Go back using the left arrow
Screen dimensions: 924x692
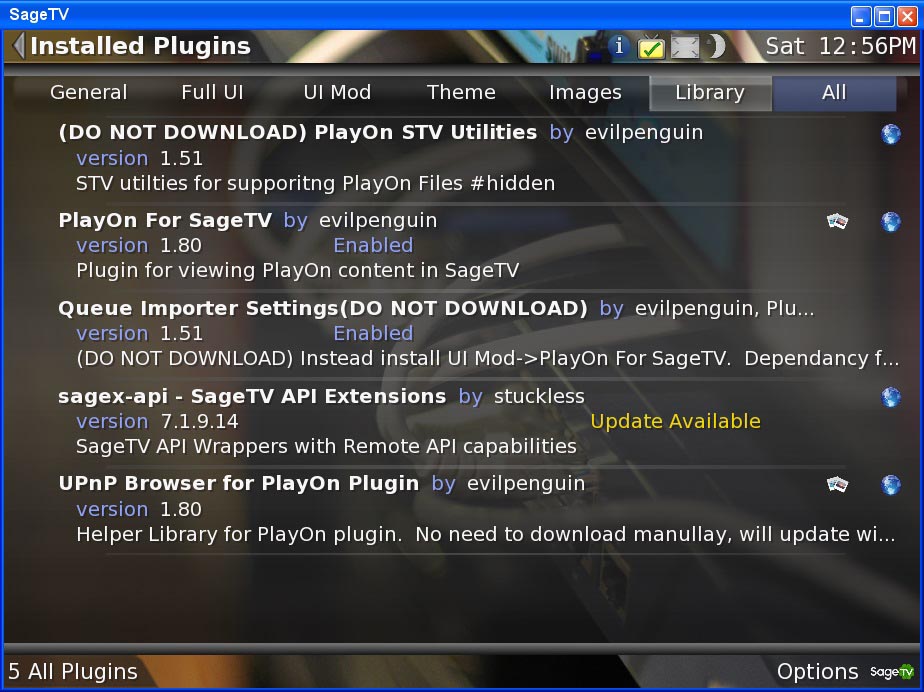point(18,45)
